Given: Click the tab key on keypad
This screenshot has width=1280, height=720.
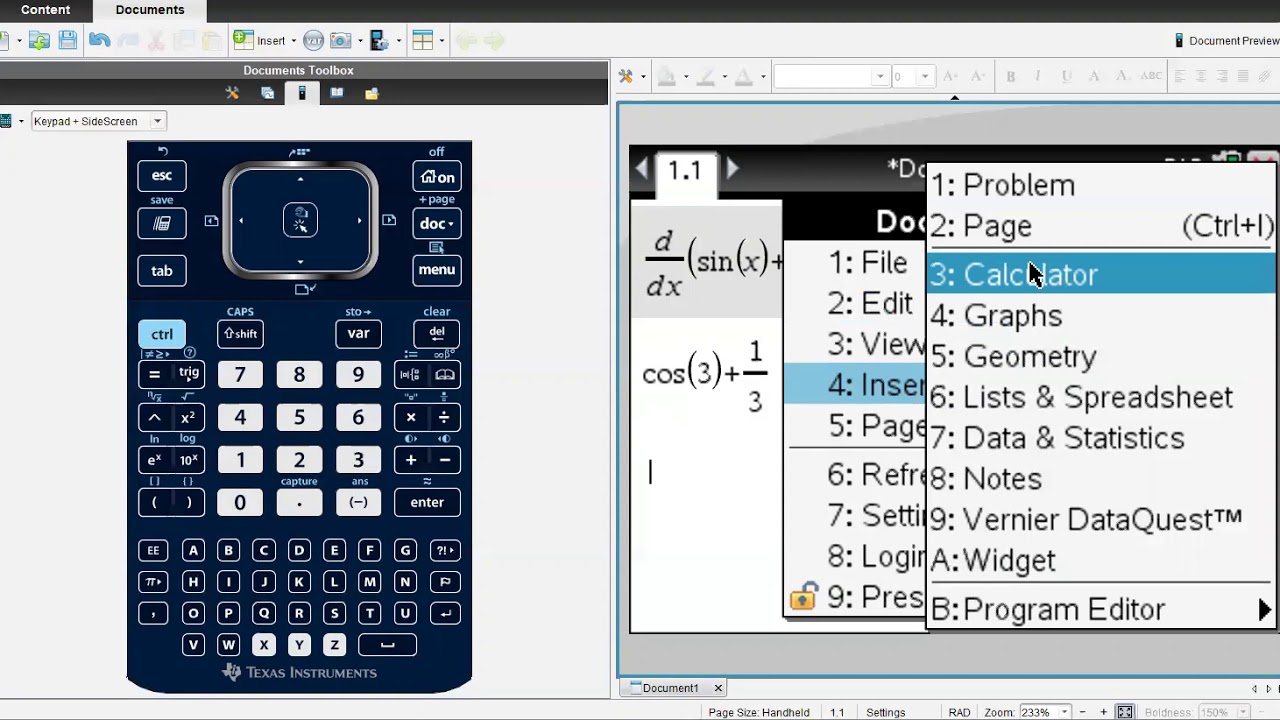Looking at the screenshot, I should pos(161,270).
